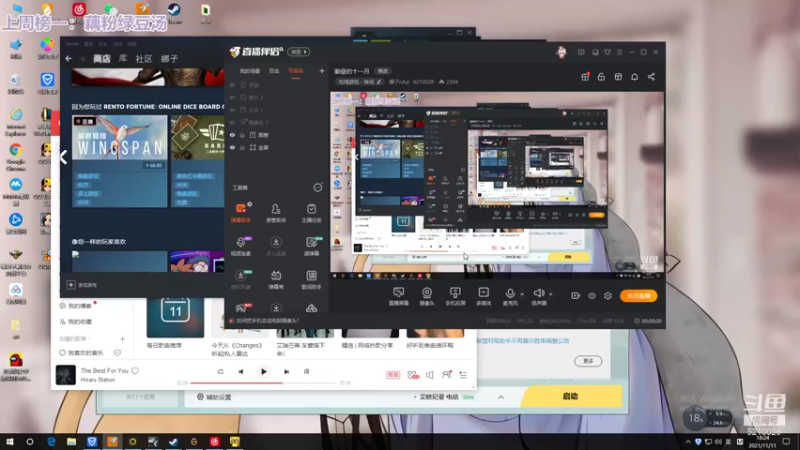
Task: Click the orange 关闭直播 button
Action: pos(638,296)
